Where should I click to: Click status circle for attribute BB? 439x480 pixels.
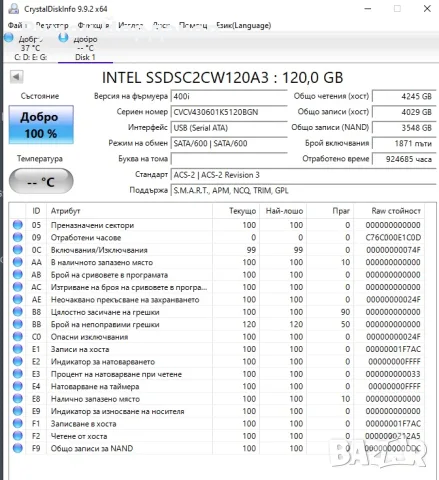18,324
